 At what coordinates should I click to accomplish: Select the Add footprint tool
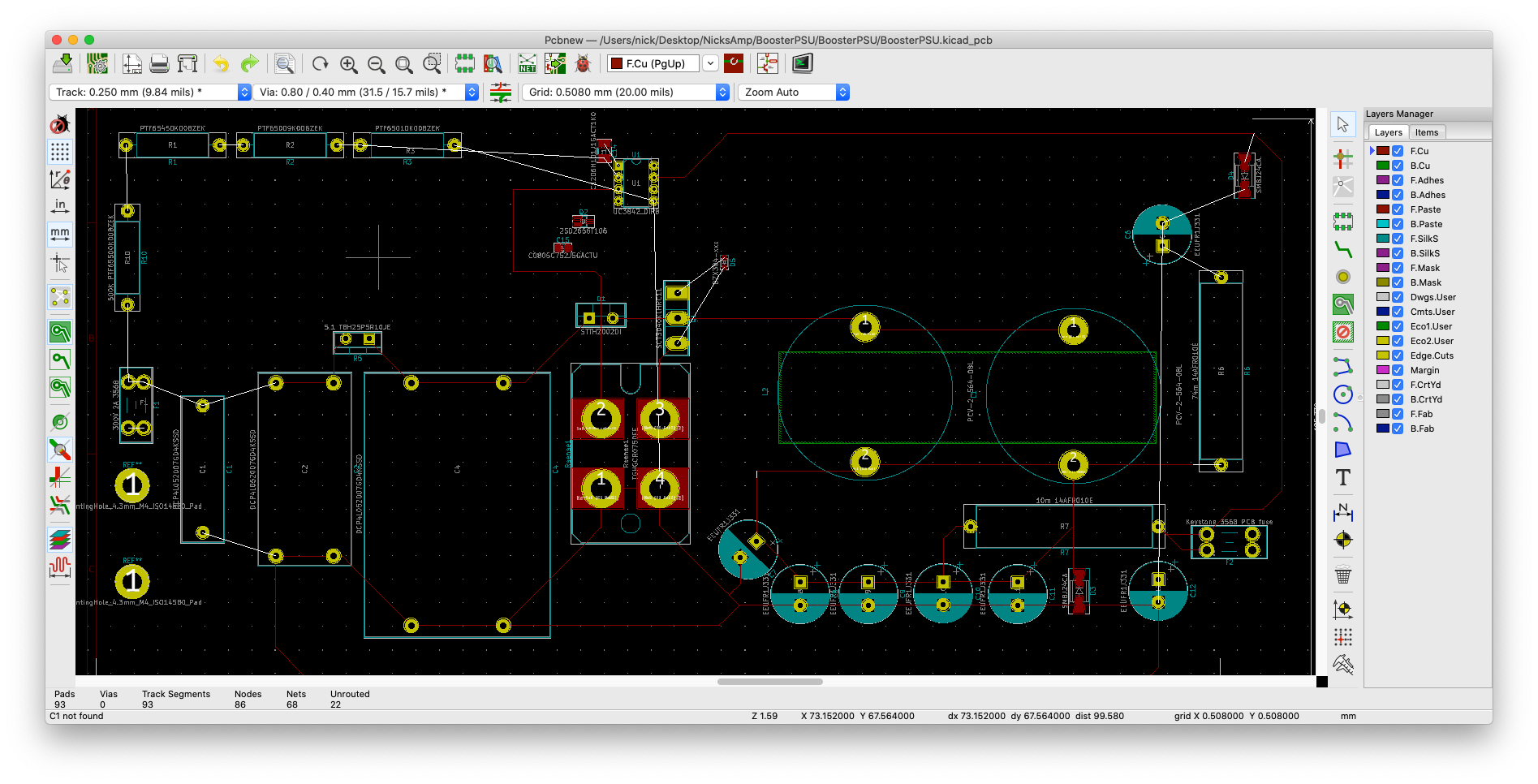[x=1343, y=221]
